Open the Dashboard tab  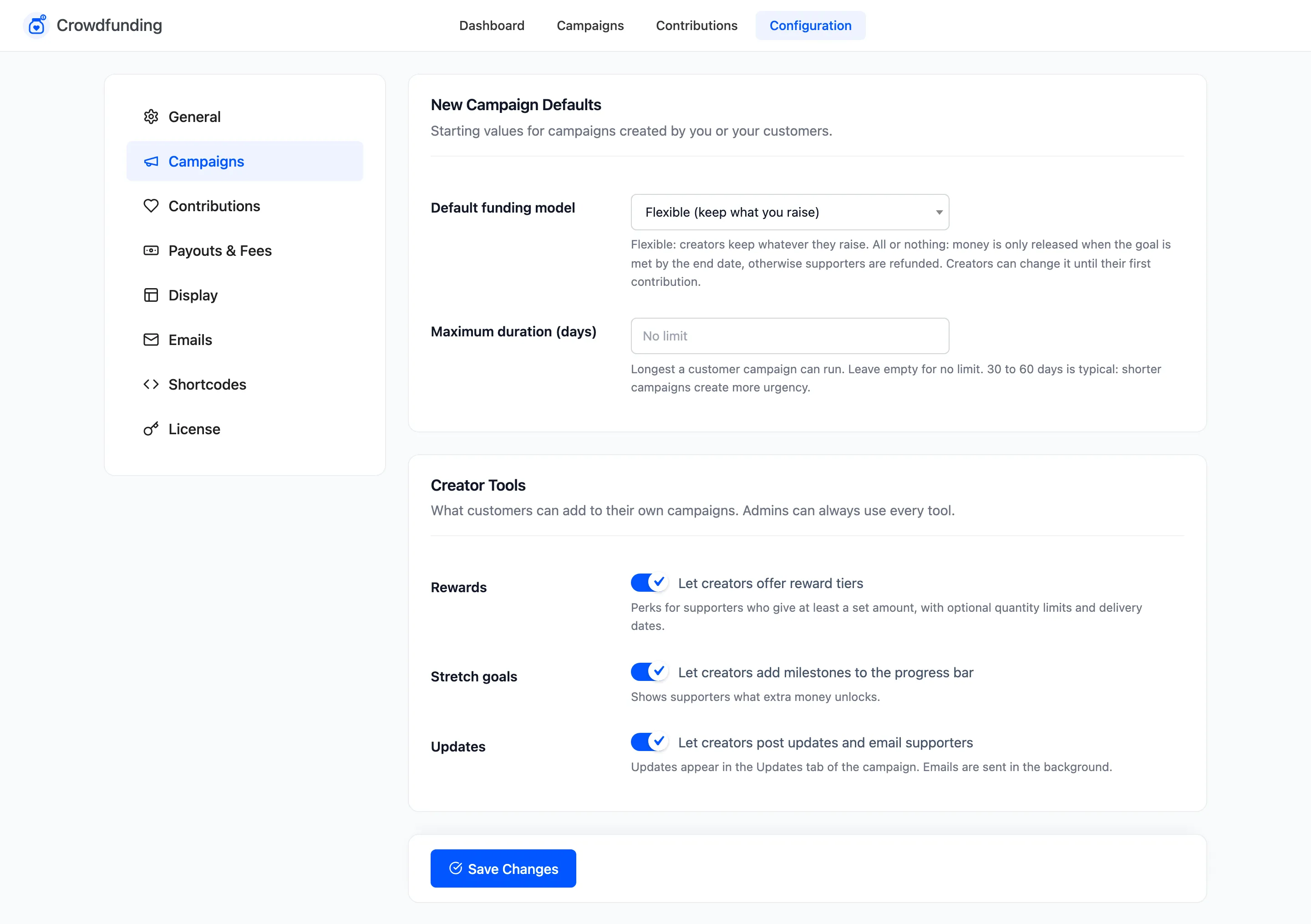pyautogui.click(x=492, y=25)
